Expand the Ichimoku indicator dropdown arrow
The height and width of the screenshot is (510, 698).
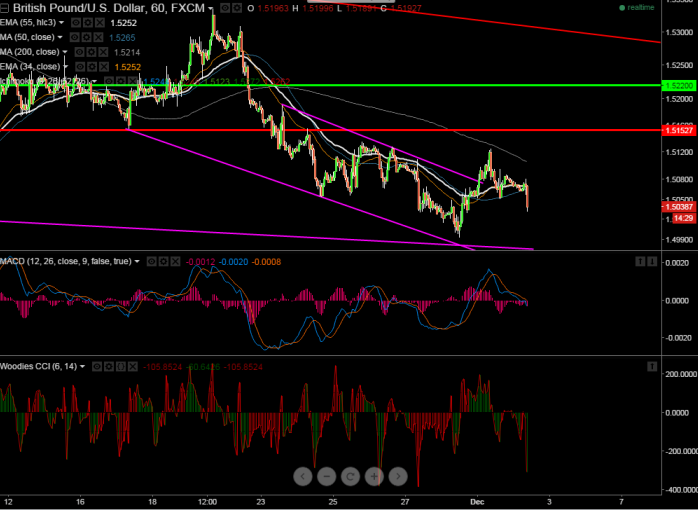pos(94,81)
